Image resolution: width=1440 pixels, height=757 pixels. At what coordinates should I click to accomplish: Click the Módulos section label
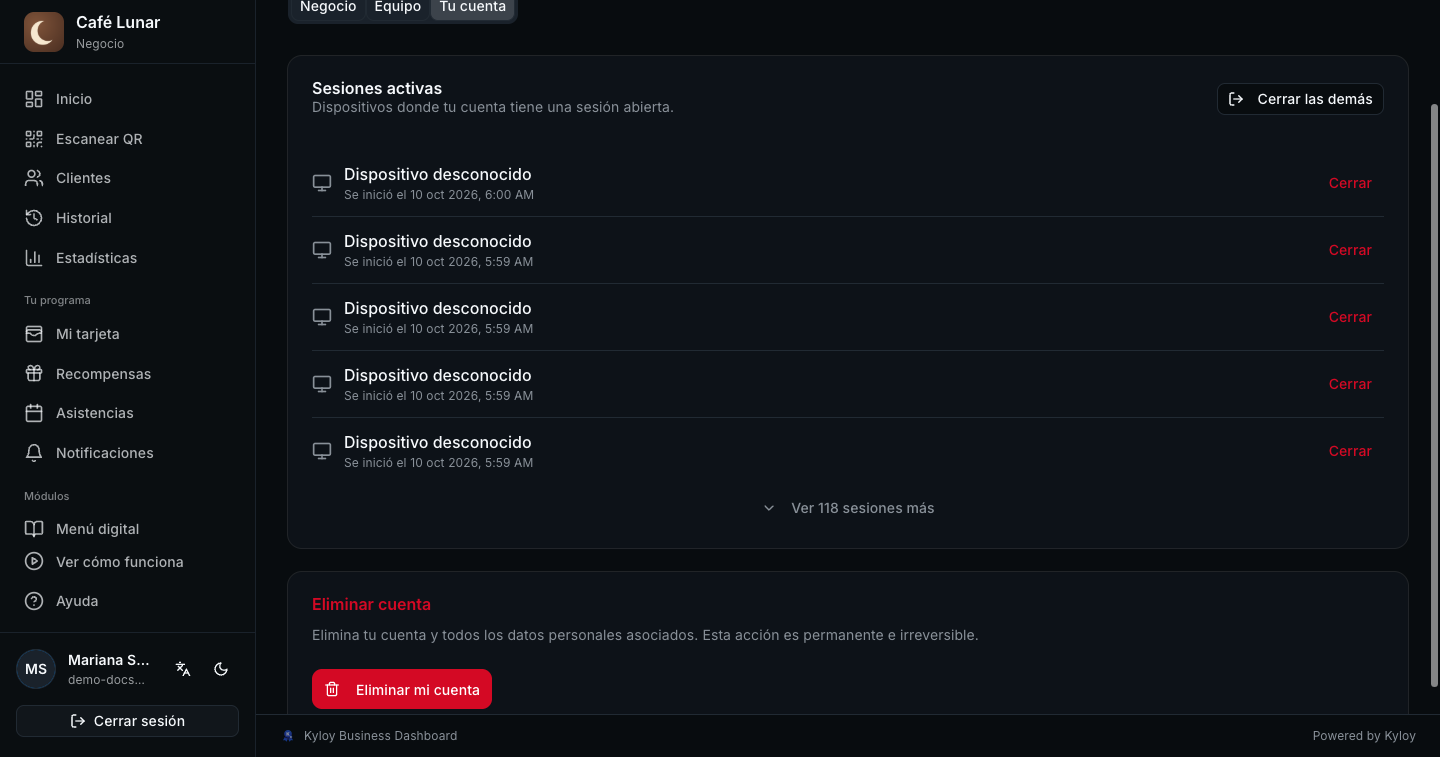47,496
